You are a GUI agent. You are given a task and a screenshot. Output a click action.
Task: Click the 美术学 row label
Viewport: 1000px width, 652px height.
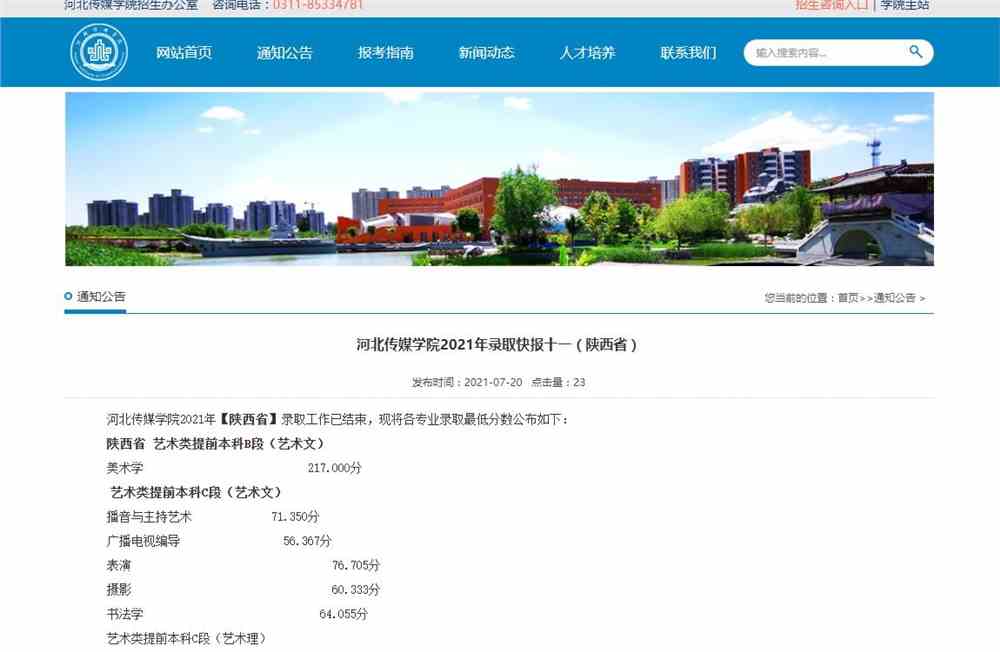pos(125,468)
